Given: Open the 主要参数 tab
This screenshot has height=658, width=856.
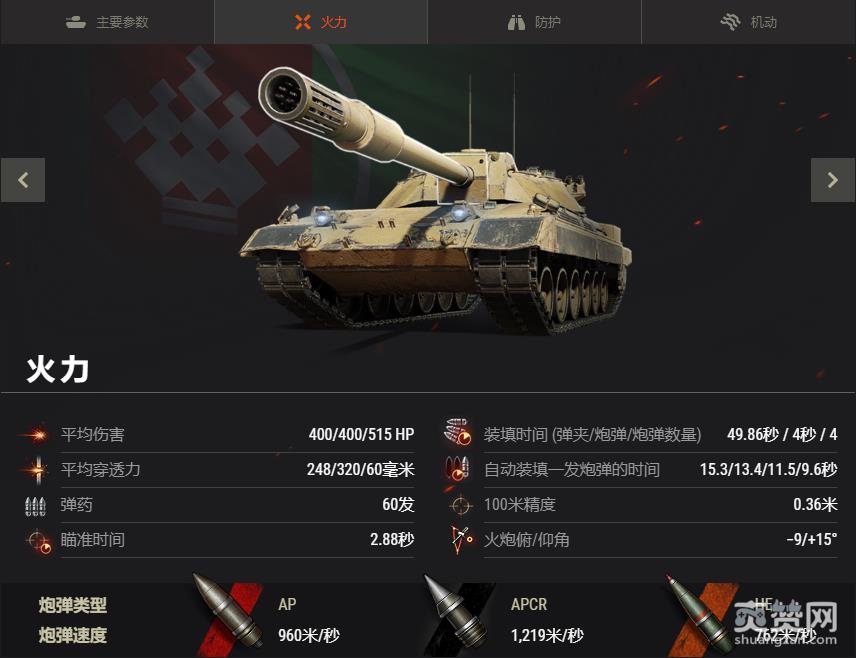Looking at the screenshot, I should (x=107, y=22).
